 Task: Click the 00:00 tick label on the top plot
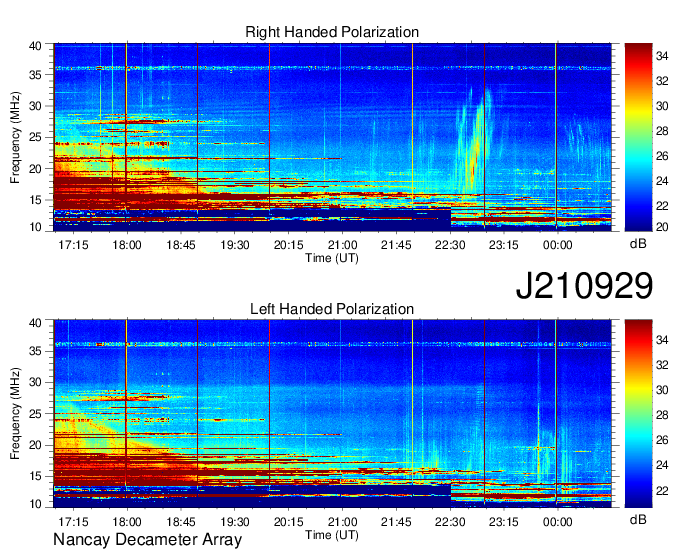pos(558,245)
